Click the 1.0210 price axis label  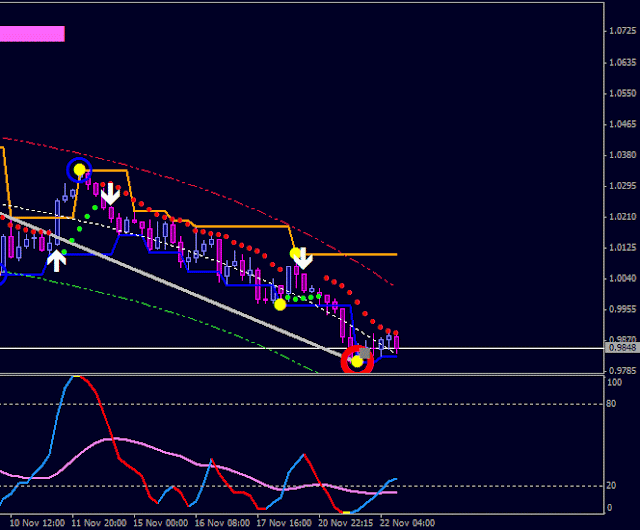622,217
